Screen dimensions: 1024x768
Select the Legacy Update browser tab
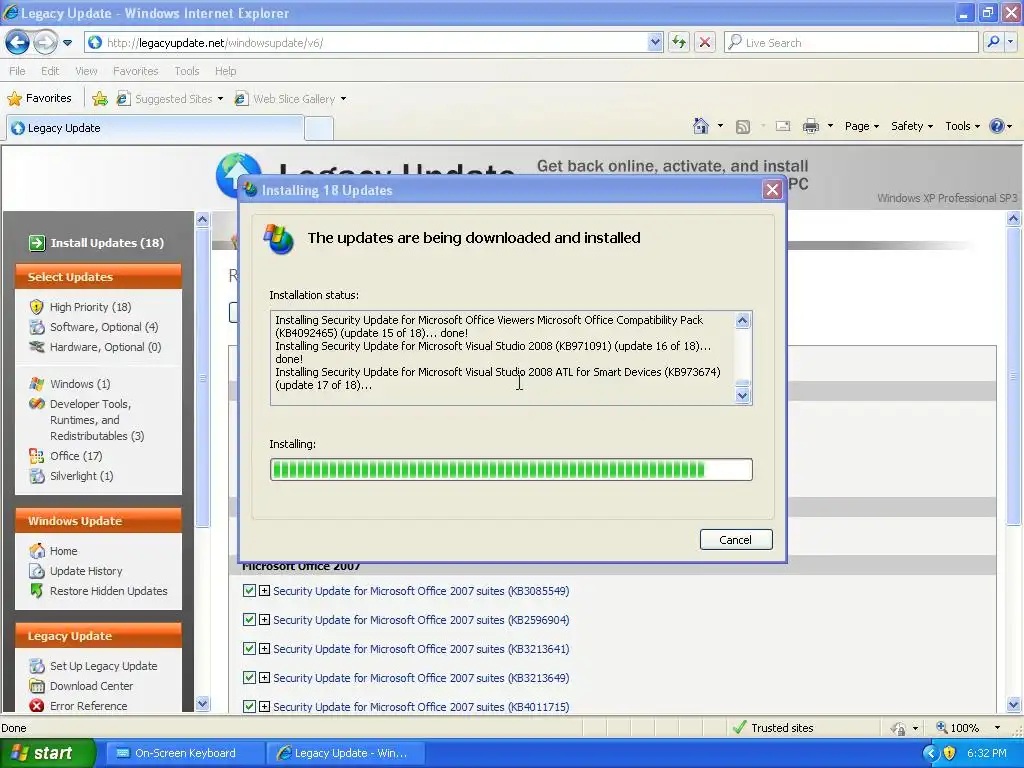pyautogui.click(x=155, y=128)
